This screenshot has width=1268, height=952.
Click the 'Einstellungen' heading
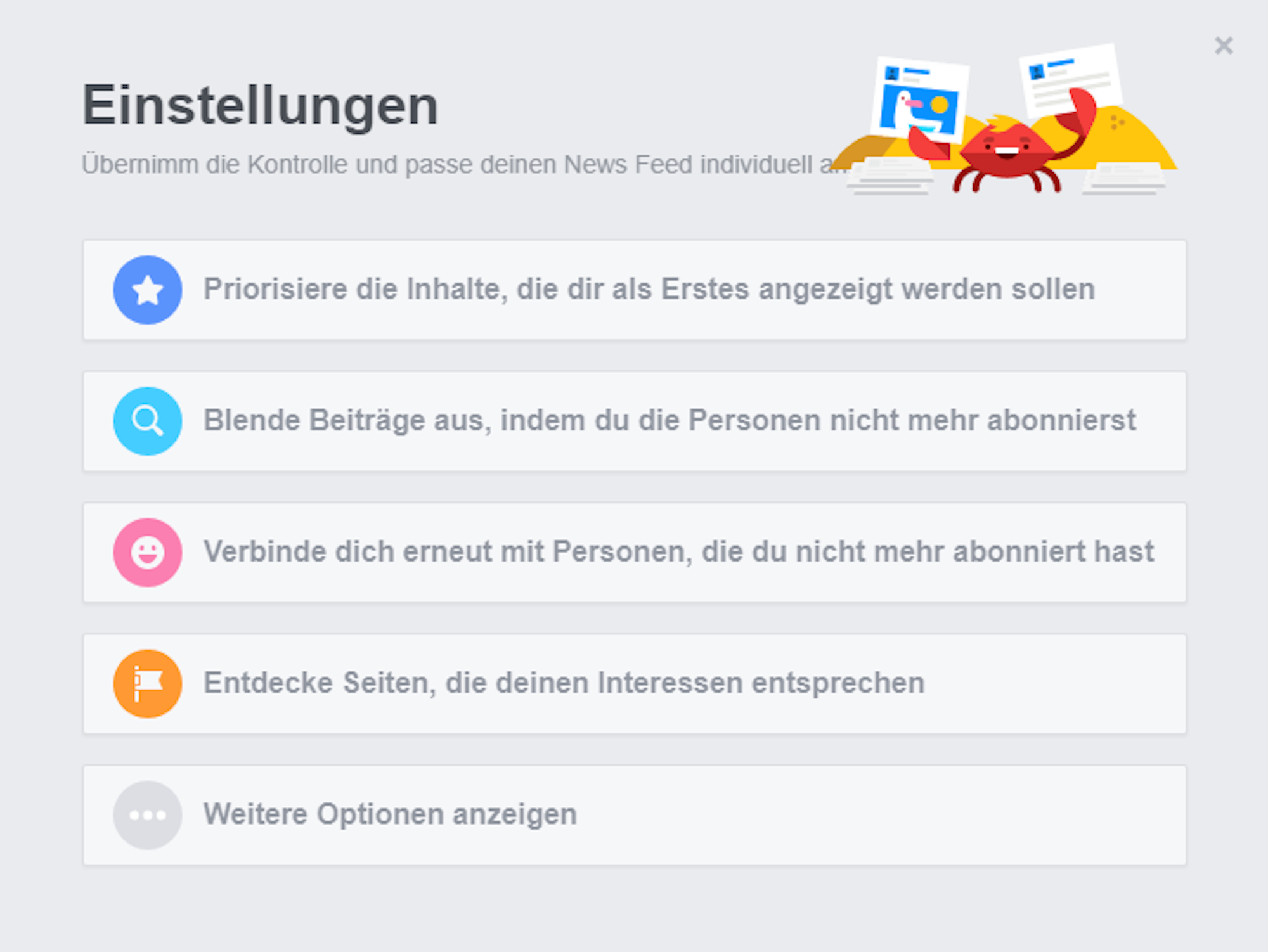[x=259, y=105]
